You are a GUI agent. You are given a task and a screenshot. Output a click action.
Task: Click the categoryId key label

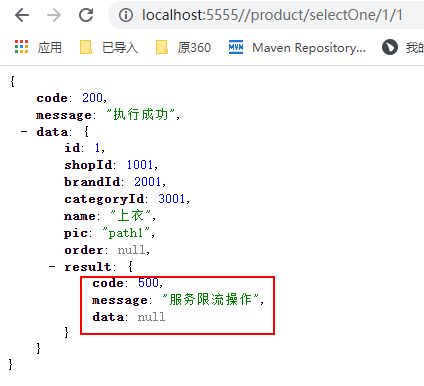[x=104, y=199]
